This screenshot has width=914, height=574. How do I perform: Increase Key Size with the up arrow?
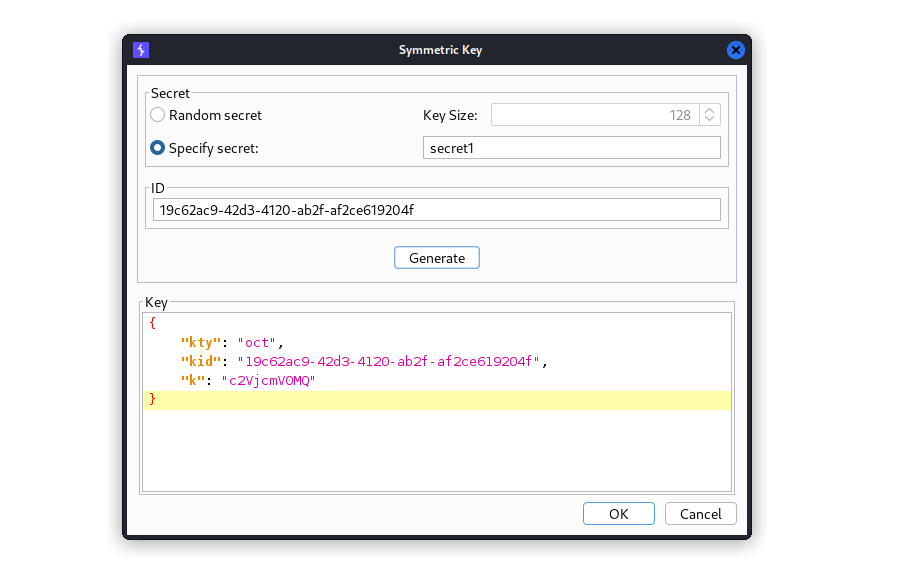709,110
